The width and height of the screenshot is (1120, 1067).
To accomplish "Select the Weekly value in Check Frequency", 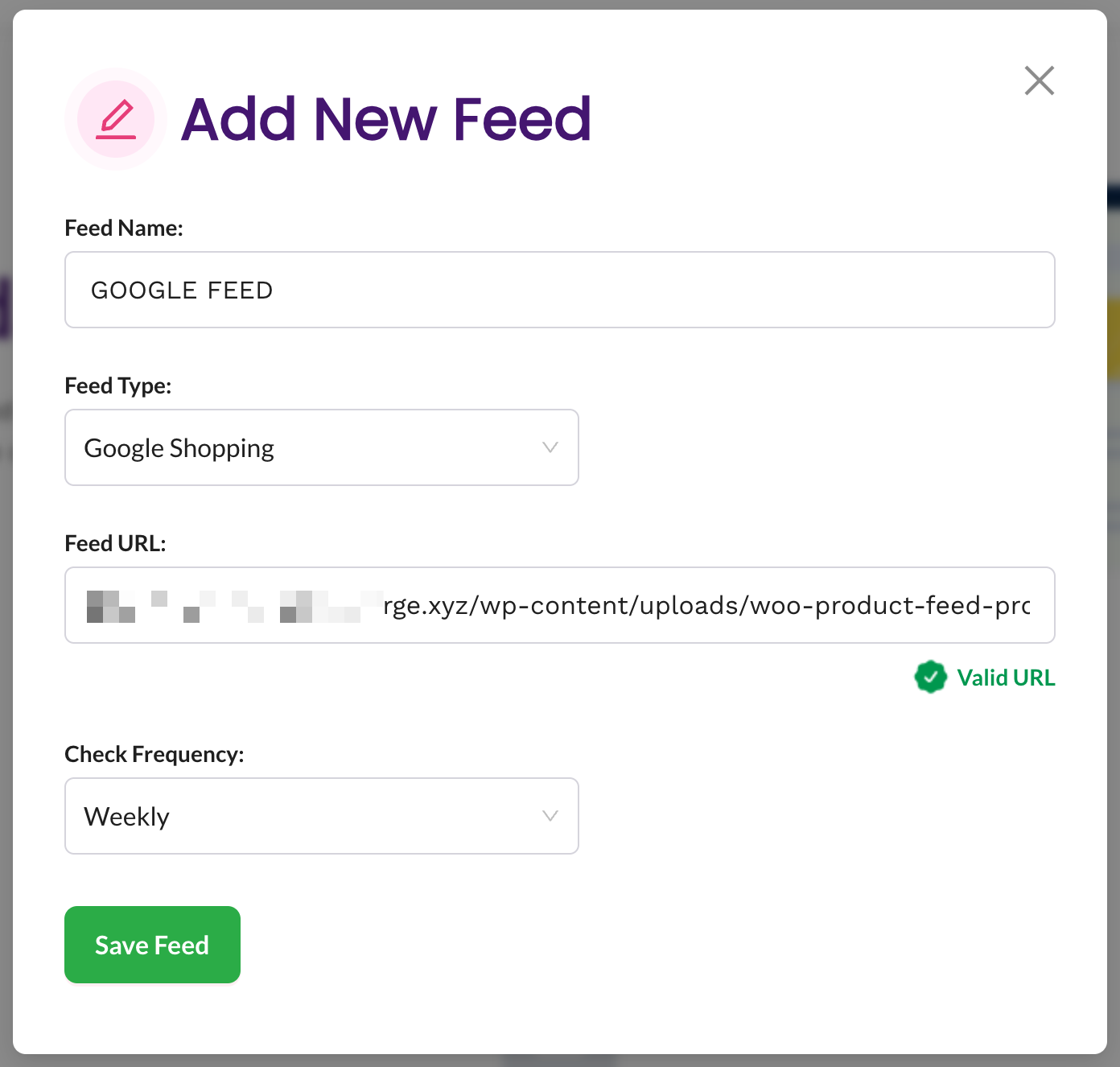I will (x=126, y=816).
